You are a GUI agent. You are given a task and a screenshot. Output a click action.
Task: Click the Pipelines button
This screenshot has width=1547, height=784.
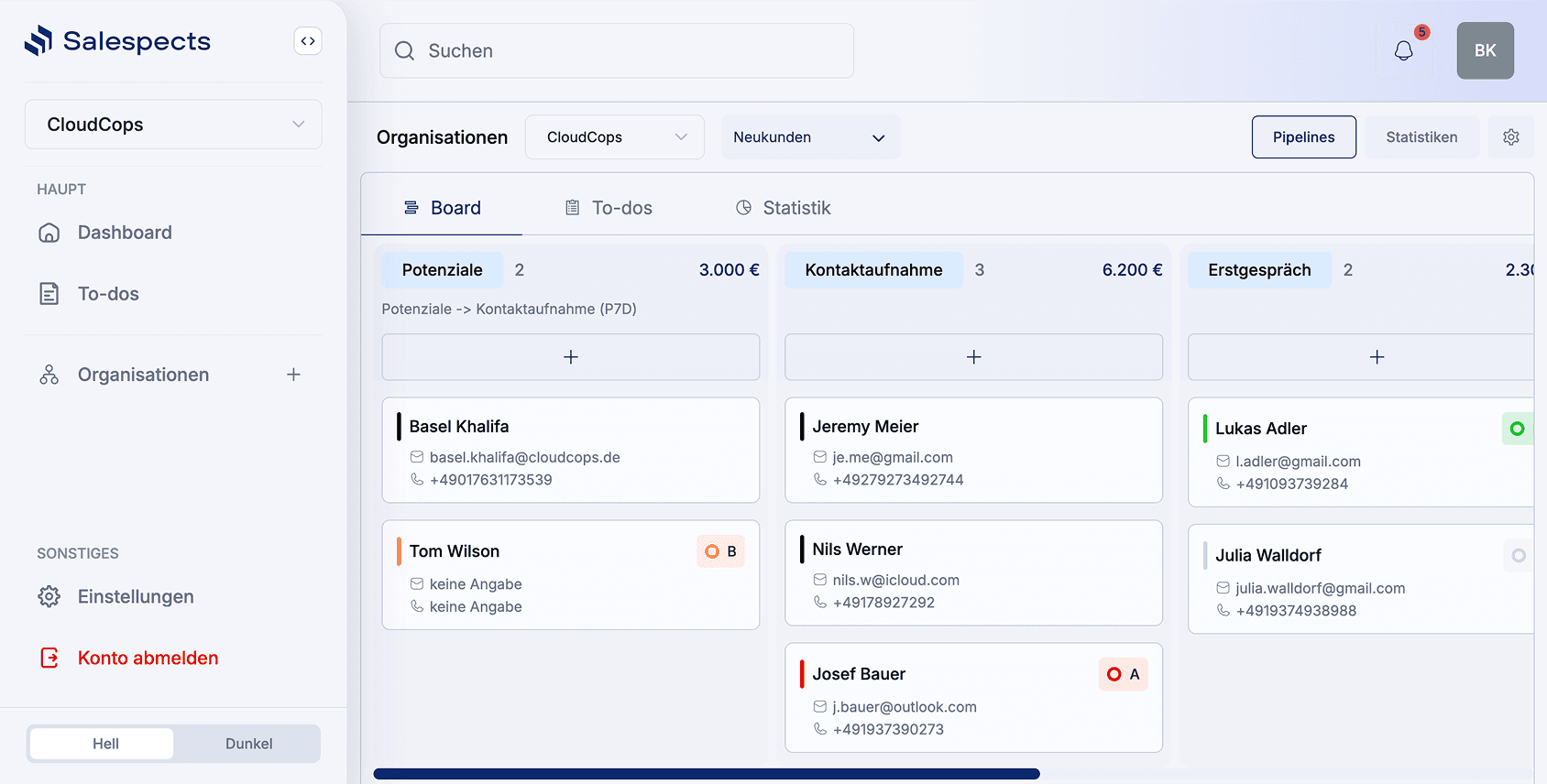[1303, 137]
